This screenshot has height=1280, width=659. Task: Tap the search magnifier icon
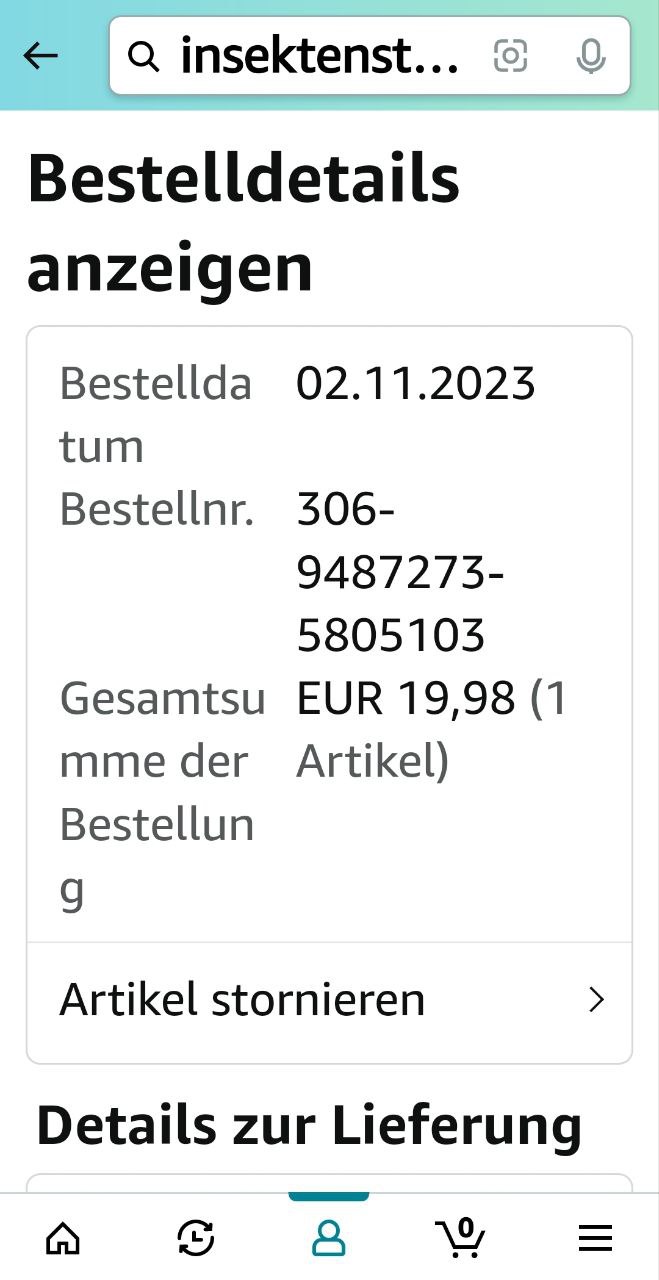coord(145,58)
